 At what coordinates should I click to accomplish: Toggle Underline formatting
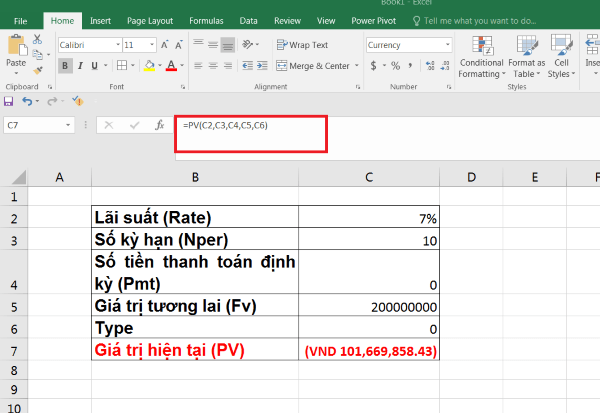(x=94, y=66)
